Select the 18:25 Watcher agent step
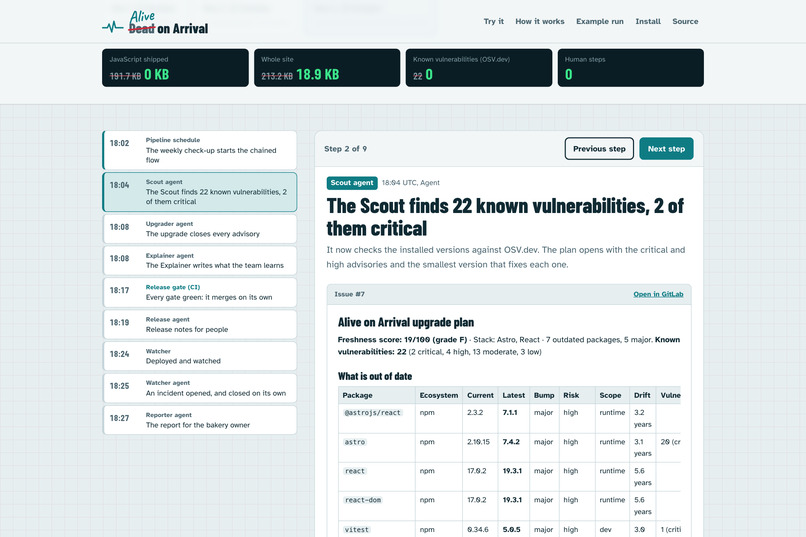The image size is (806, 537). tap(200, 388)
